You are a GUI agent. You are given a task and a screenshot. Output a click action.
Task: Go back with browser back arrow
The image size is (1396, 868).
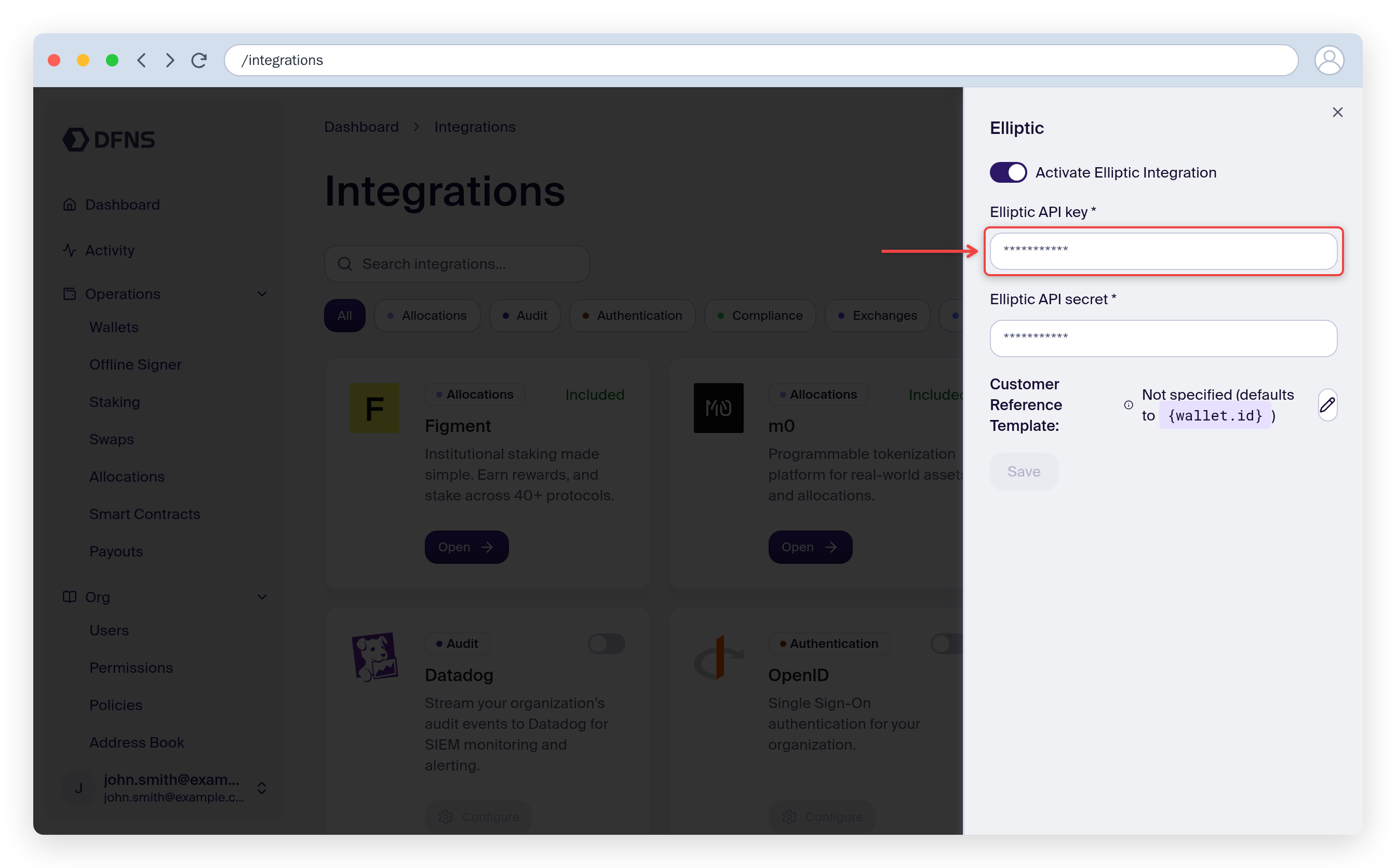pyautogui.click(x=141, y=60)
